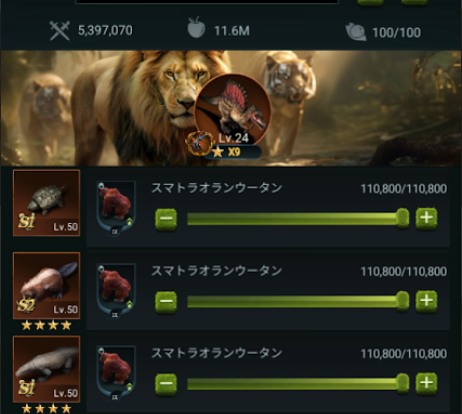Image resolution: width=462 pixels, height=414 pixels.
Task: Select the platypus S2 Lv.50 hero card
Action: pyautogui.click(x=46, y=286)
